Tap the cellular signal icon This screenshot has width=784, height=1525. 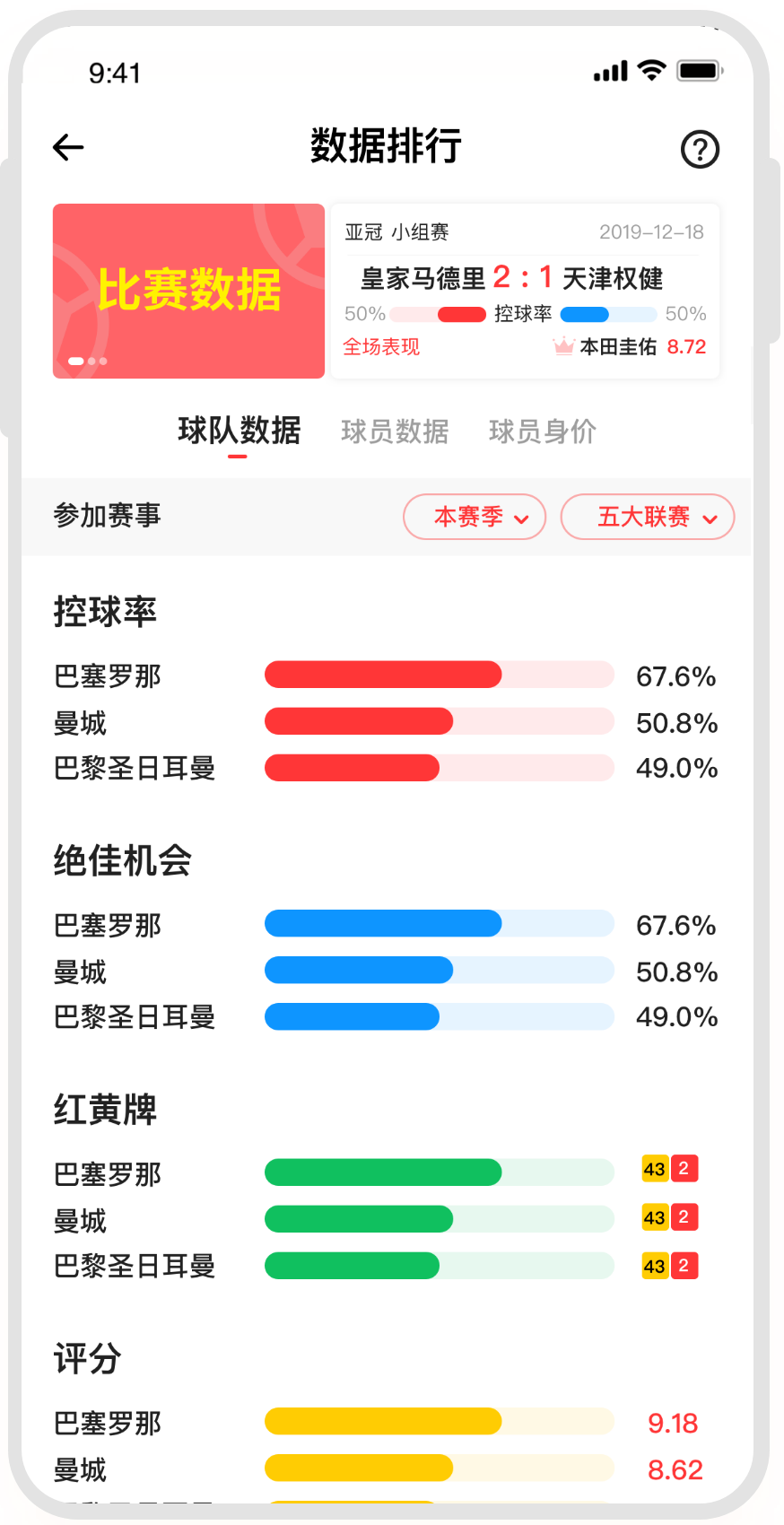pos(611,72)
